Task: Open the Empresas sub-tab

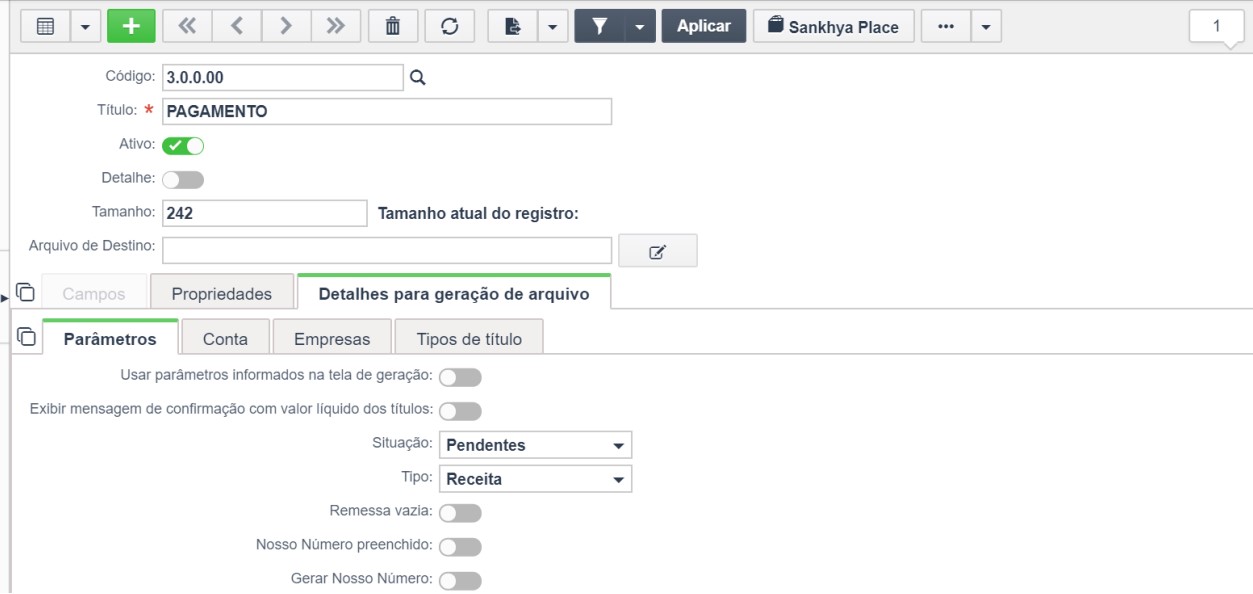Action: click(x=332, y=339)
